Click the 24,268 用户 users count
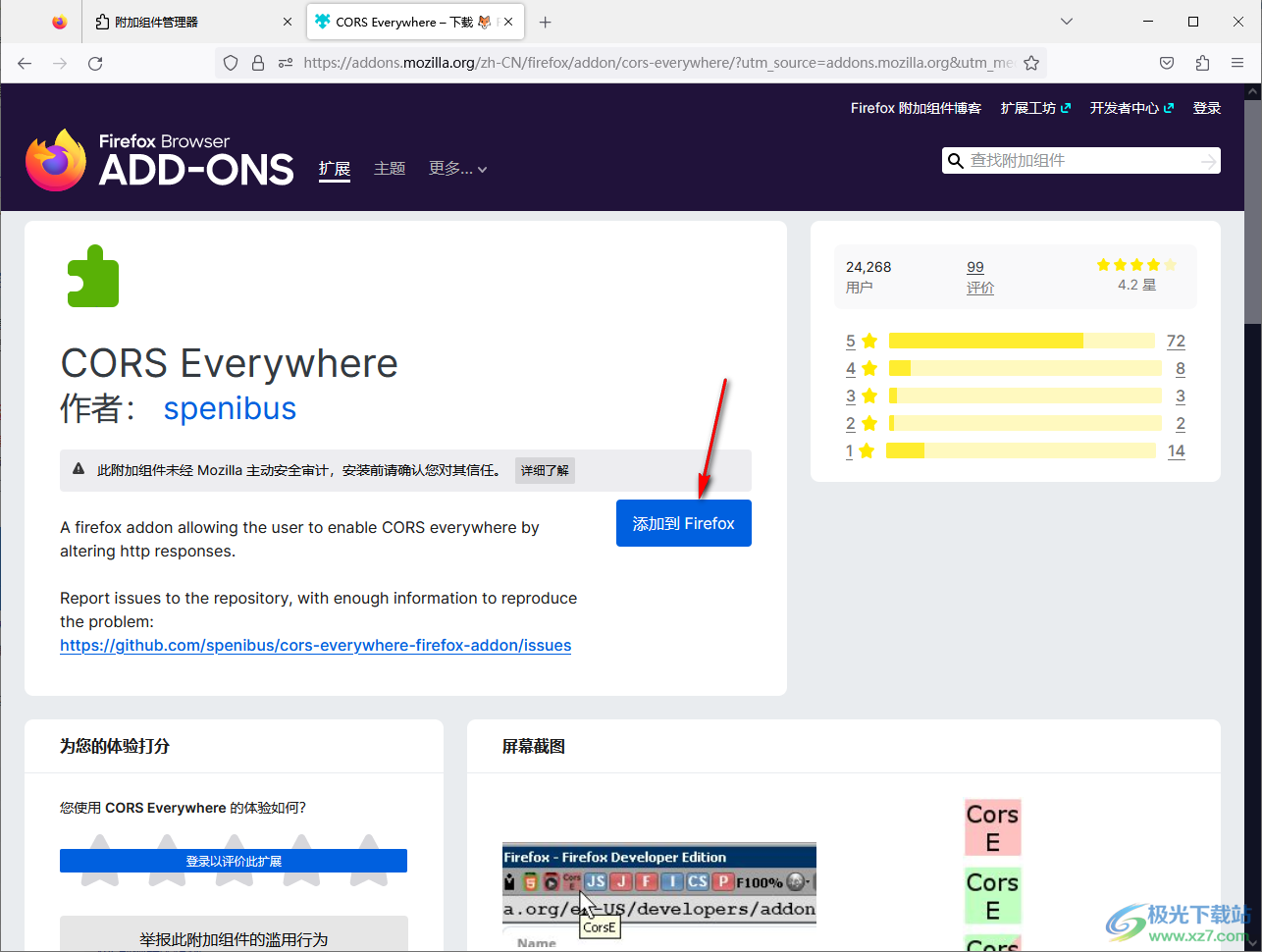The width and height of the screenshot is (1262, 952). pos(868,277)
